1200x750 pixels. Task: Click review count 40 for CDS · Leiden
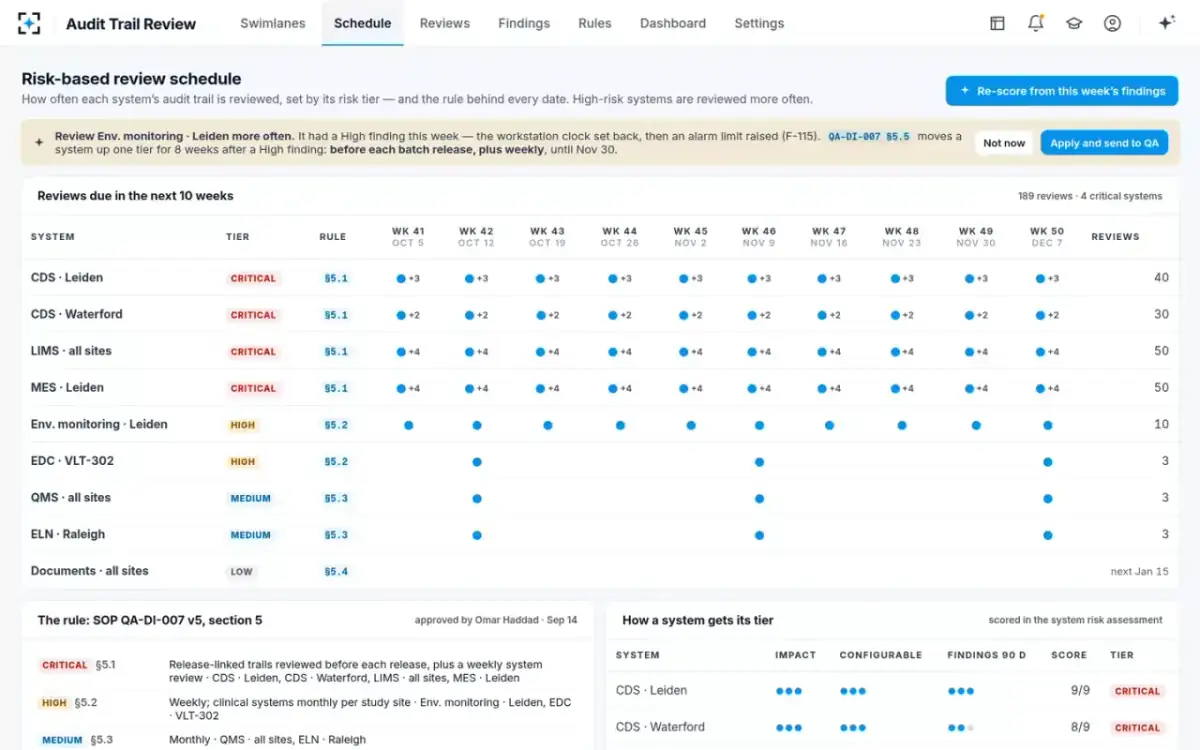(x=1161, y=278)
